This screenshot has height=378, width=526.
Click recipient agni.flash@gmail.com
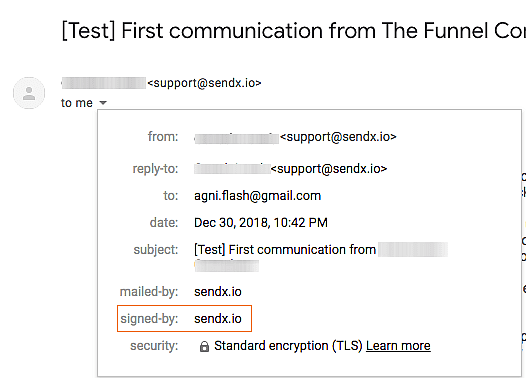click(257, 196)
